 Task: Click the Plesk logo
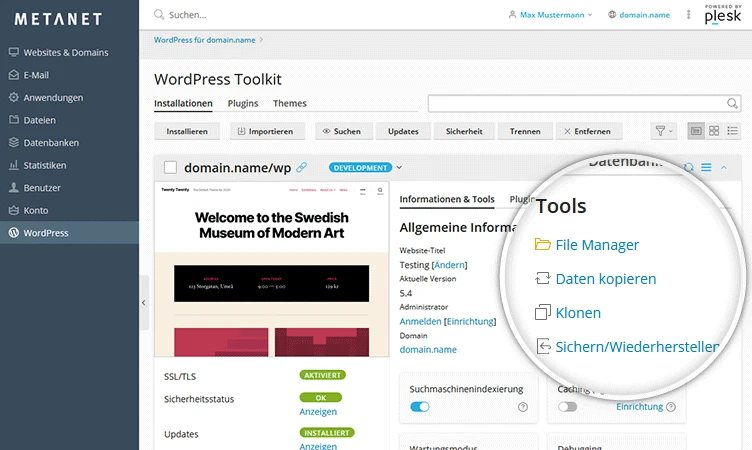pyautogui.click(x=723, y=14)
